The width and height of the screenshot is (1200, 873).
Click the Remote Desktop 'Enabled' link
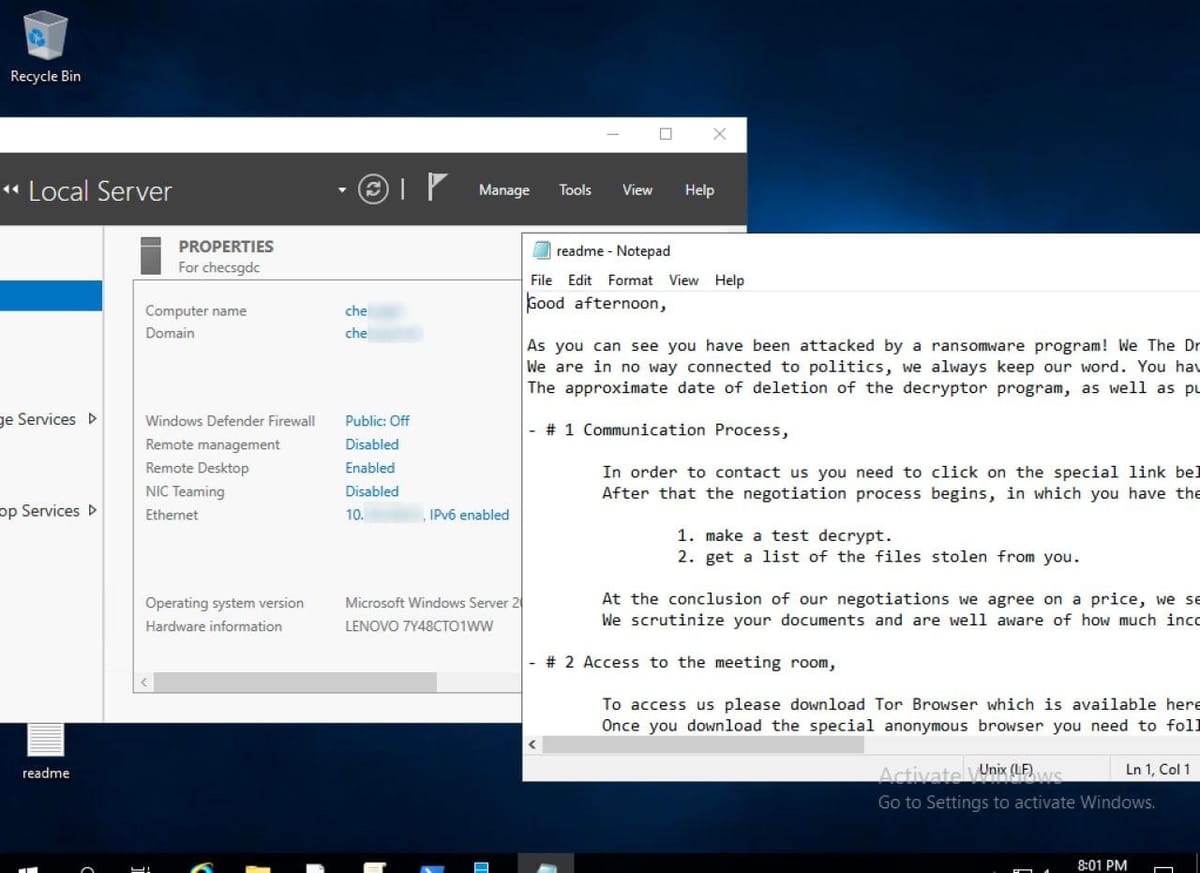370,468
